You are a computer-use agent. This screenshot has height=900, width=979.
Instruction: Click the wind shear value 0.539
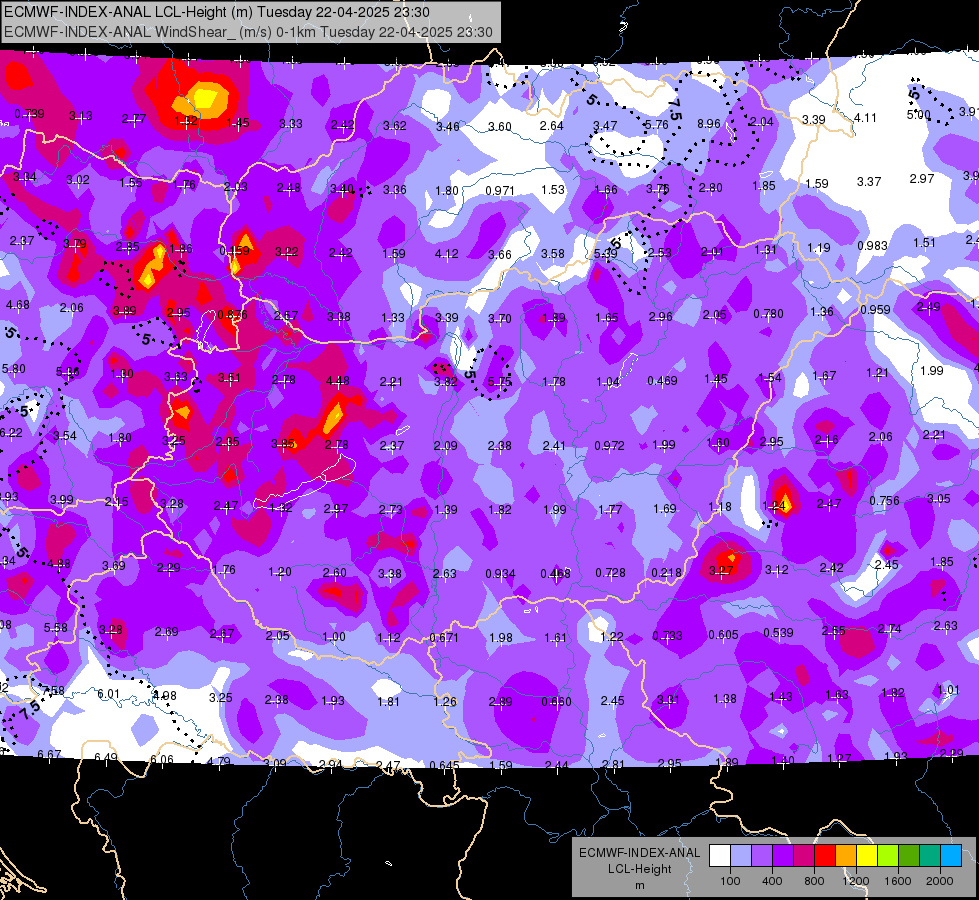779,633
